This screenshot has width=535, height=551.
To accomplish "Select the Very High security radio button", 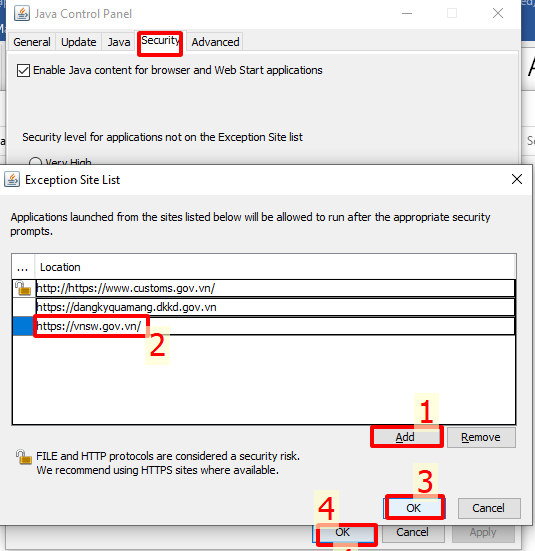I will coord(35,162).
